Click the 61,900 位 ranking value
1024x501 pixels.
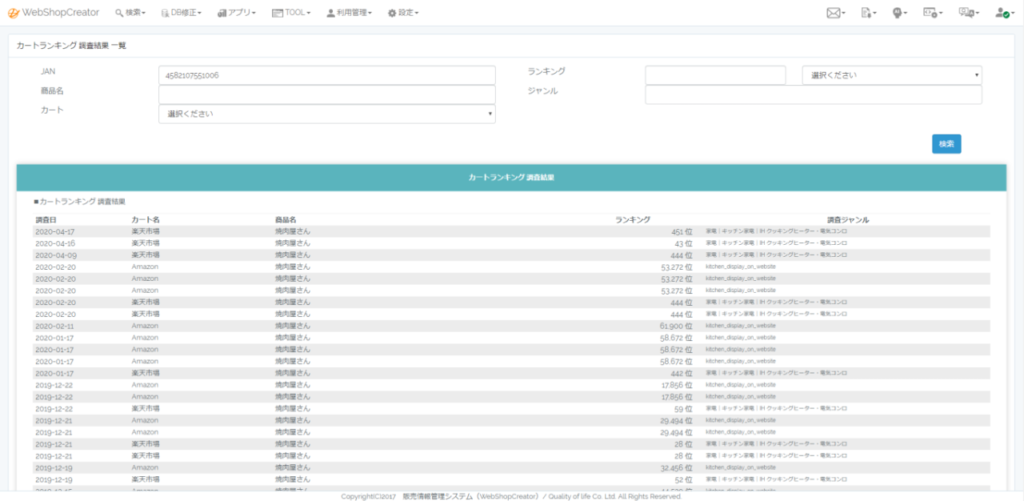tap(676, 325)
